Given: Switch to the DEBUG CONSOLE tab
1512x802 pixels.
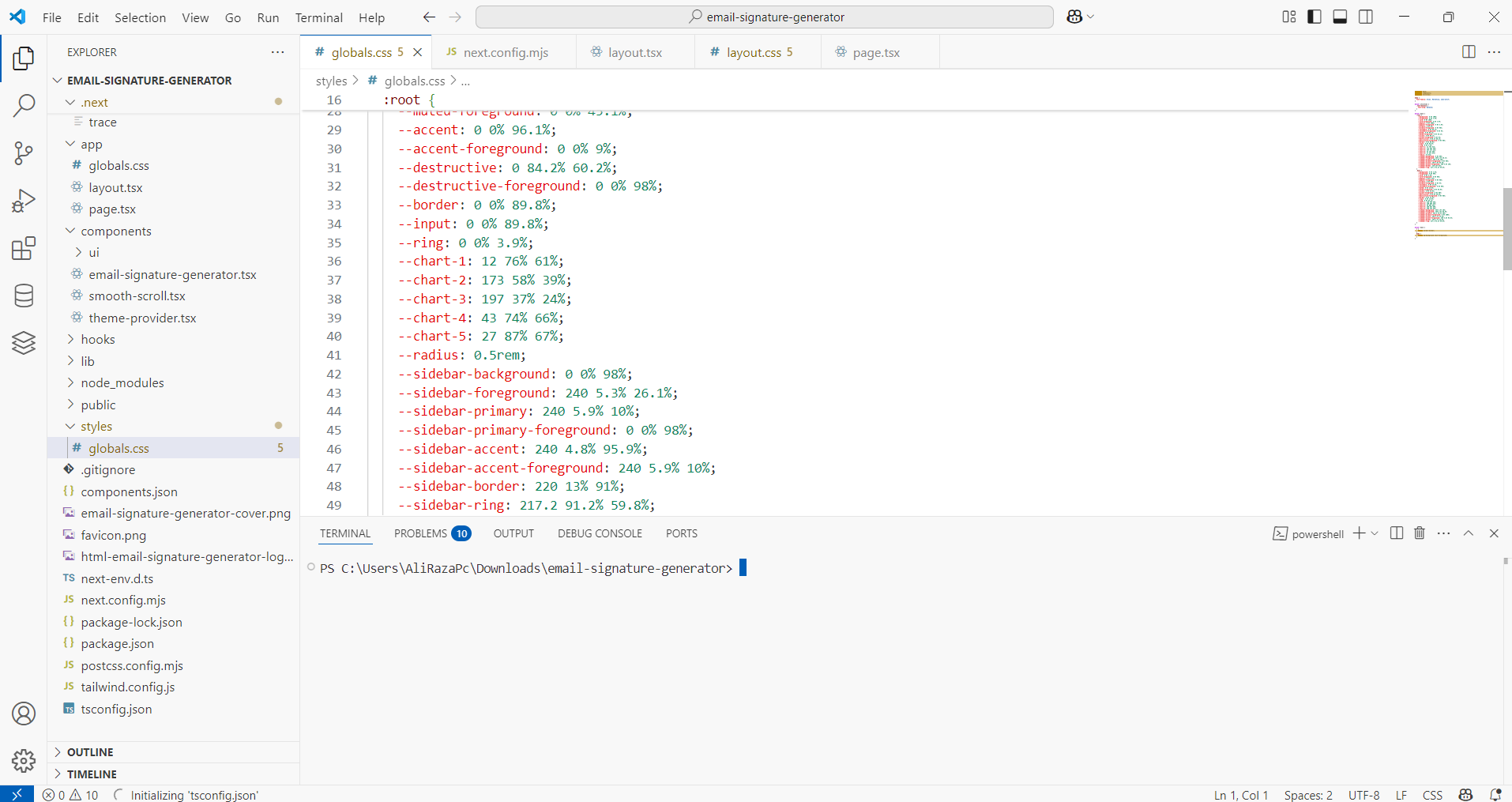Looking at the screenshot, I should point(600,533).
